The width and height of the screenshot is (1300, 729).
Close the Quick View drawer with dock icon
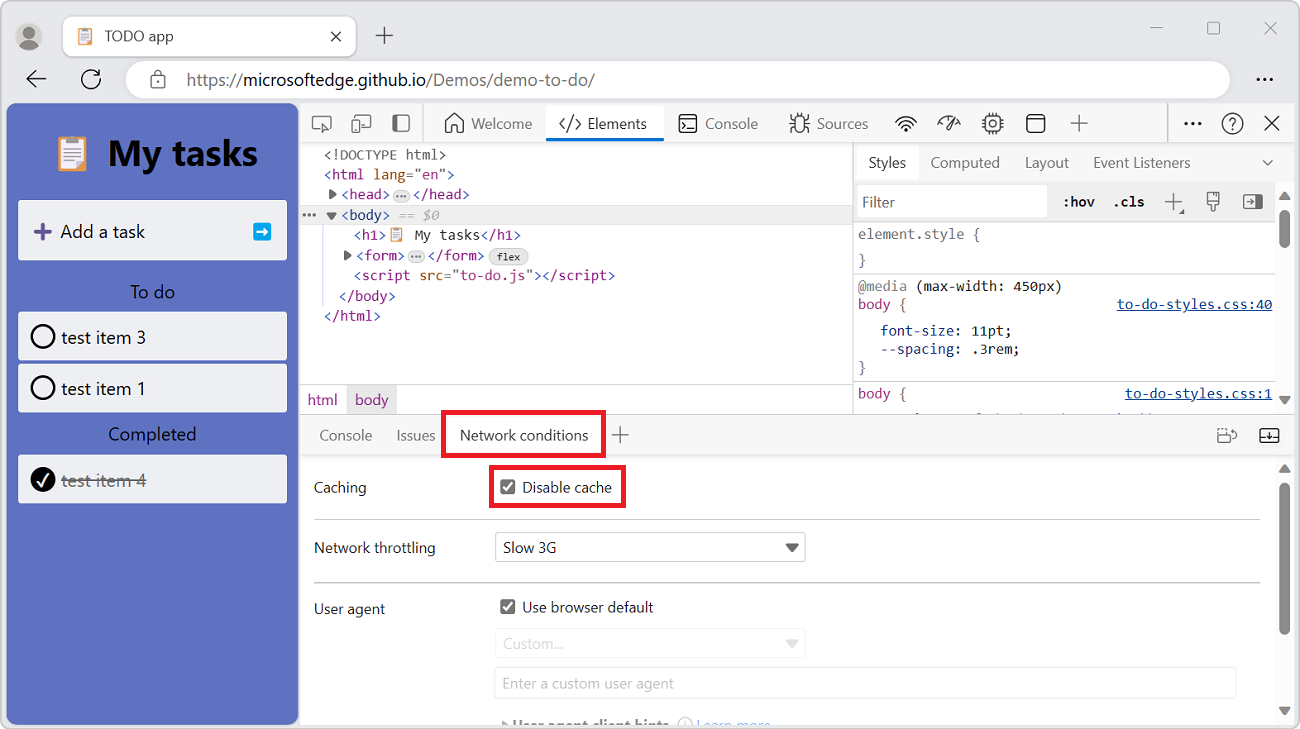coord(1269,435)
